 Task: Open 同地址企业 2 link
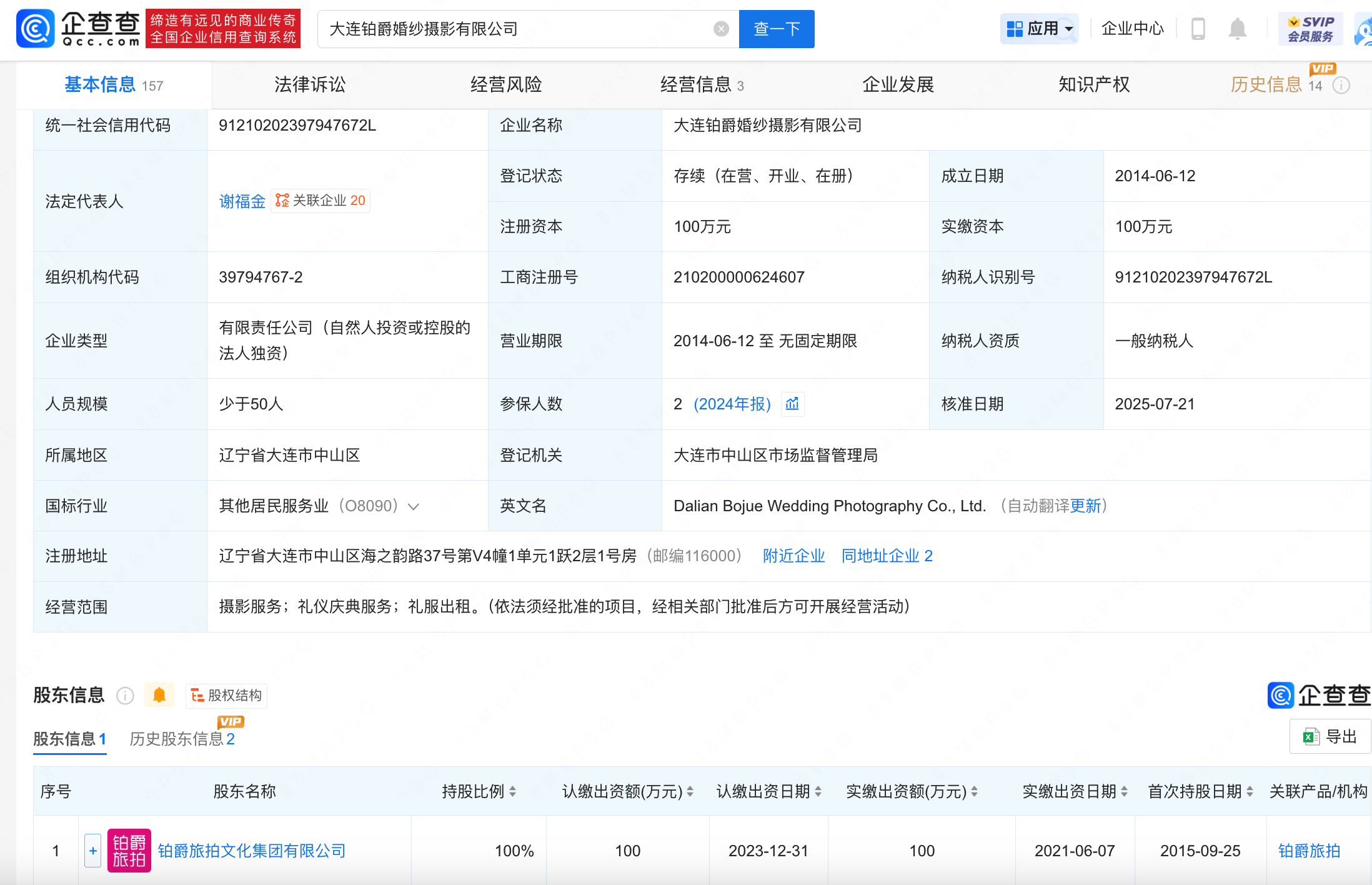tap(887, 556)
